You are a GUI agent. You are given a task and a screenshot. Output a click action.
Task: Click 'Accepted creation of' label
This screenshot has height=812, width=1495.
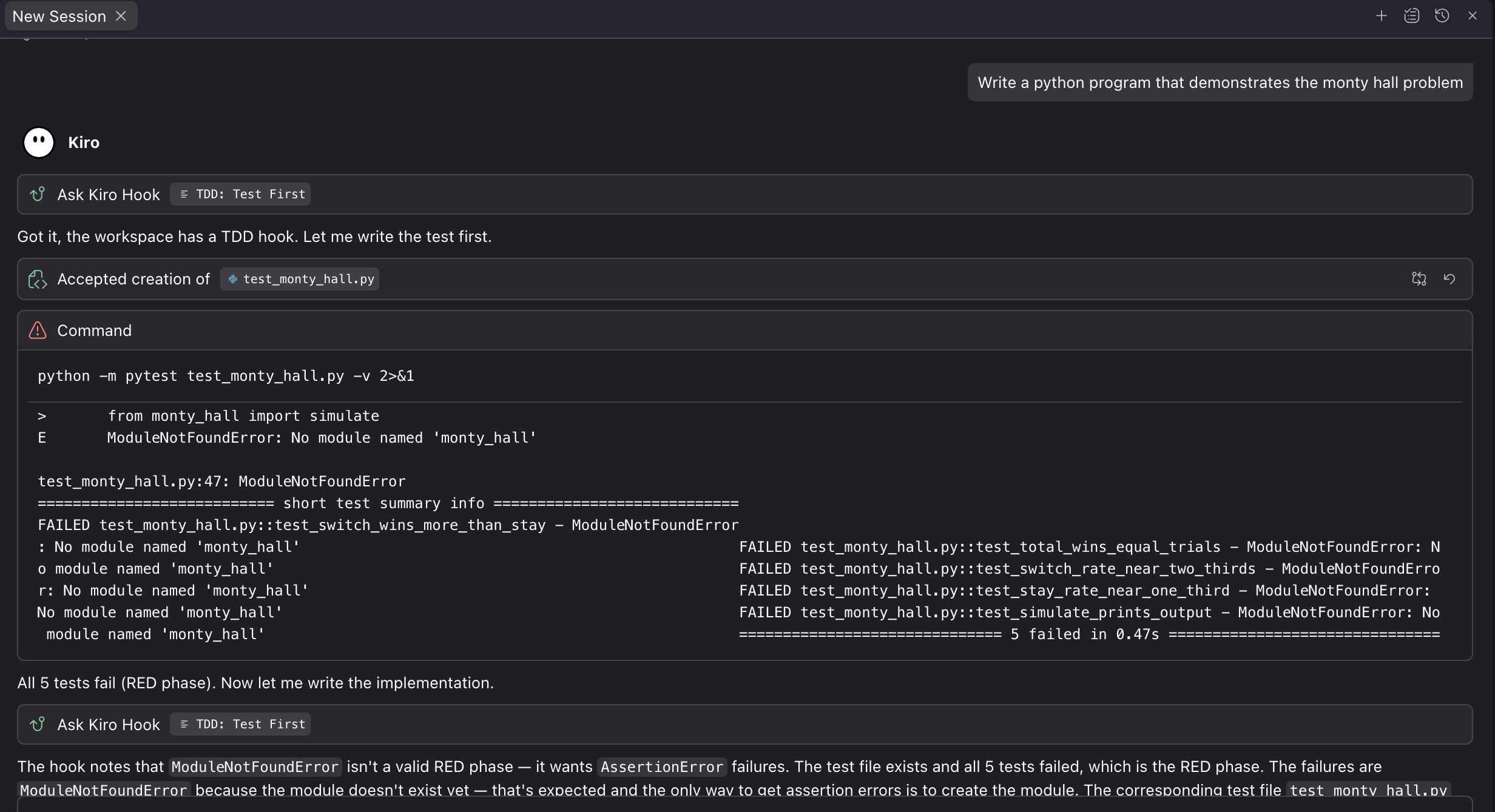[x=133, y=279]
